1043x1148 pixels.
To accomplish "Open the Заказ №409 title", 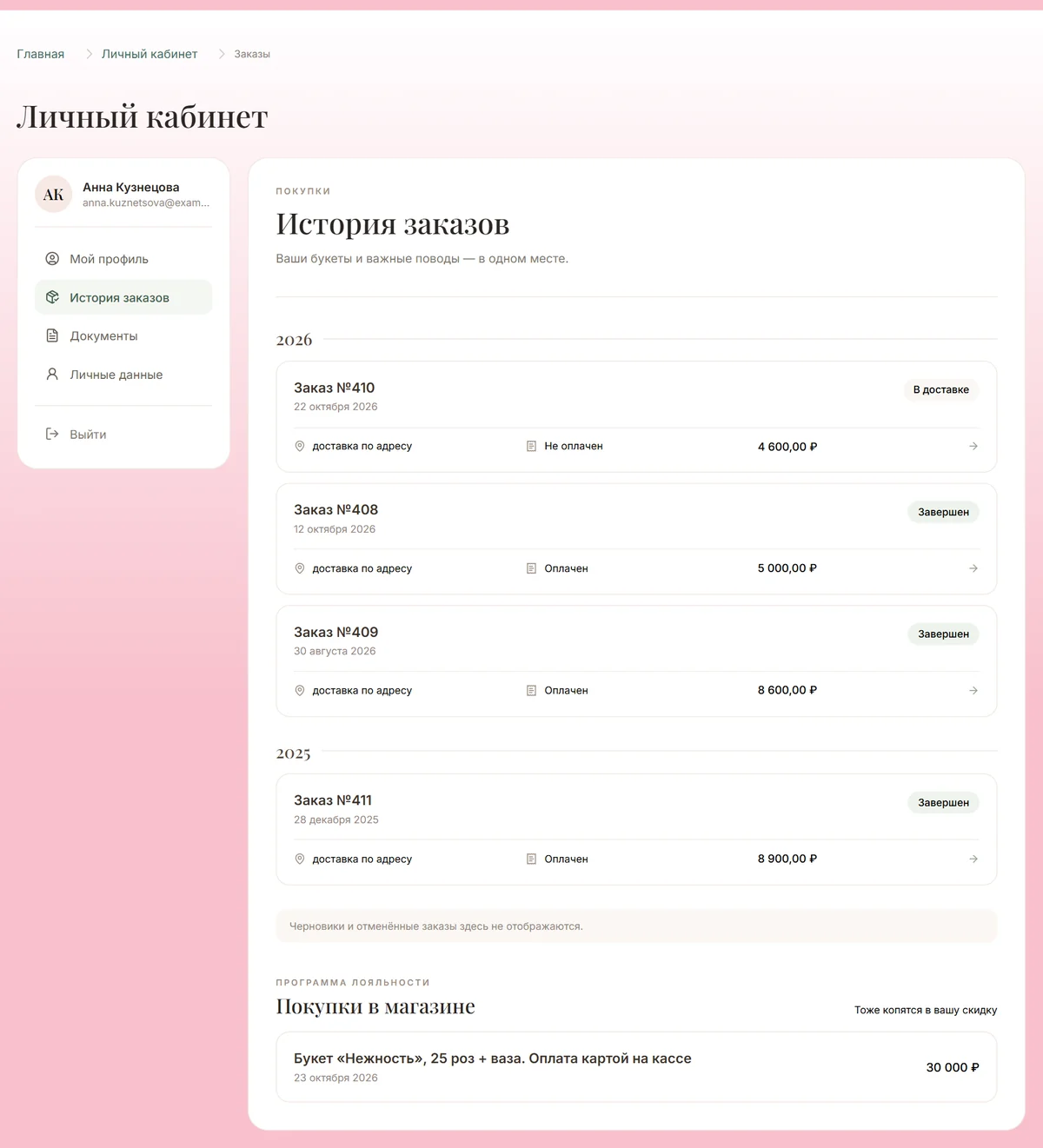I will point(336,632).
